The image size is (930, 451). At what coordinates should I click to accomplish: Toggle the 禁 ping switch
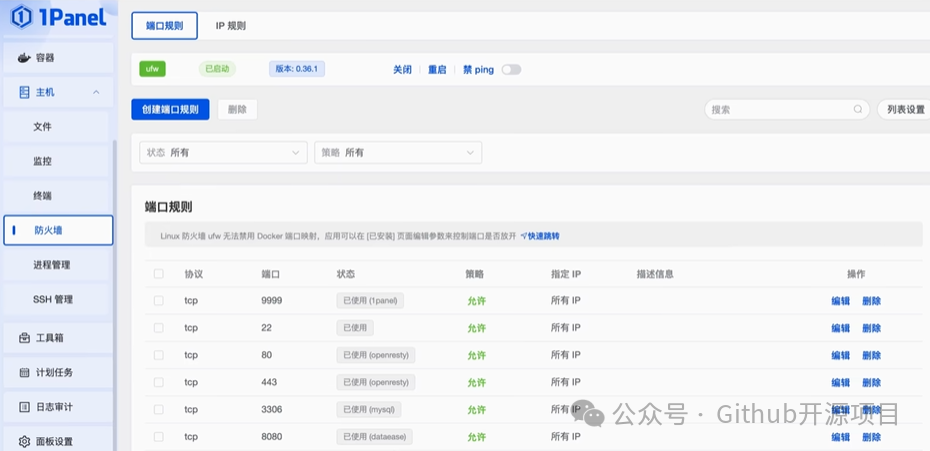511,69
